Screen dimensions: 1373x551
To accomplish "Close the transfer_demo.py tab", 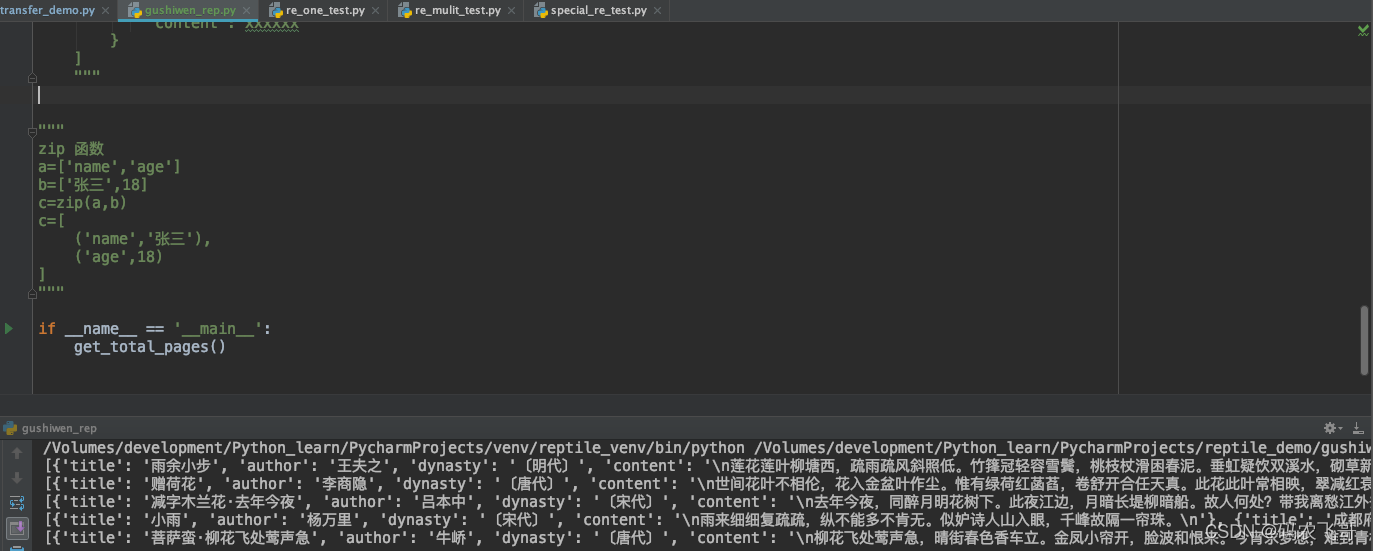I will (x=106, y=10).
